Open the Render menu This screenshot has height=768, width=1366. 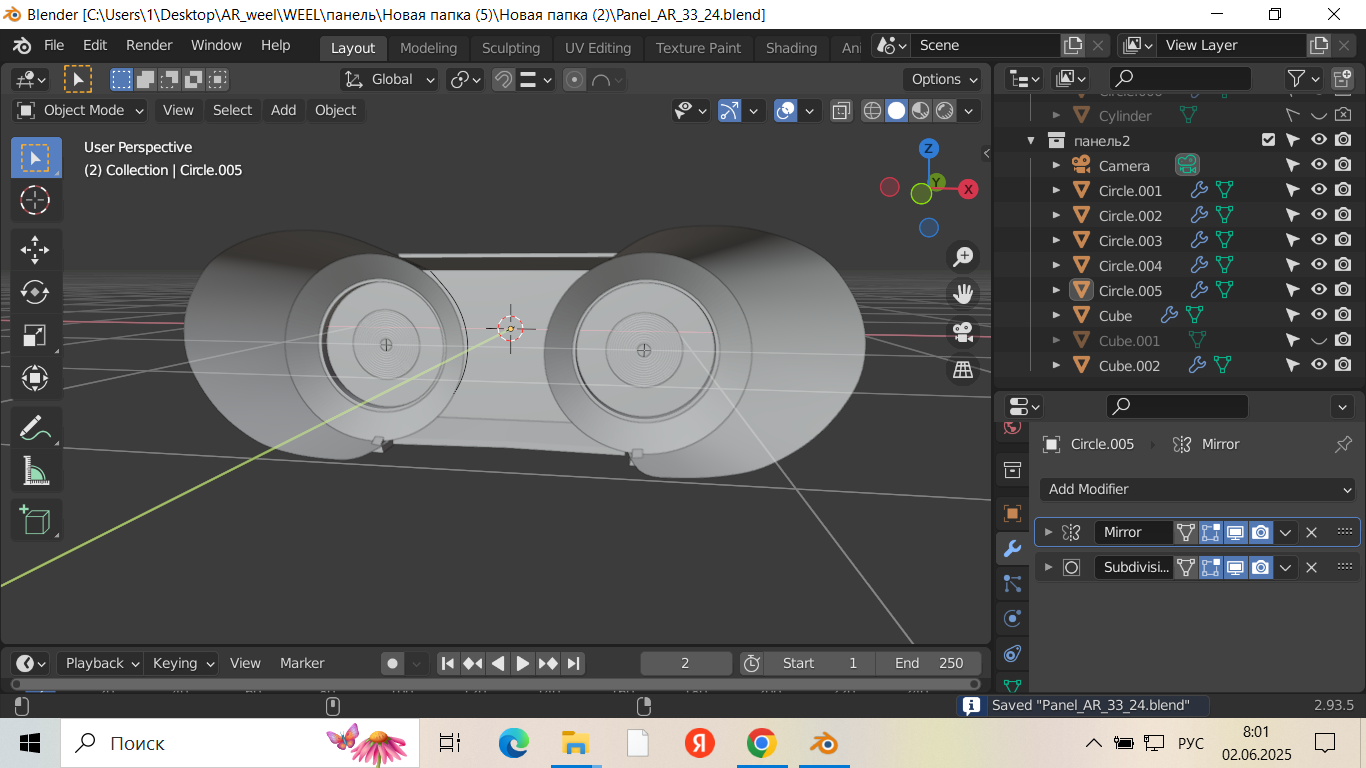coord(149,45)
